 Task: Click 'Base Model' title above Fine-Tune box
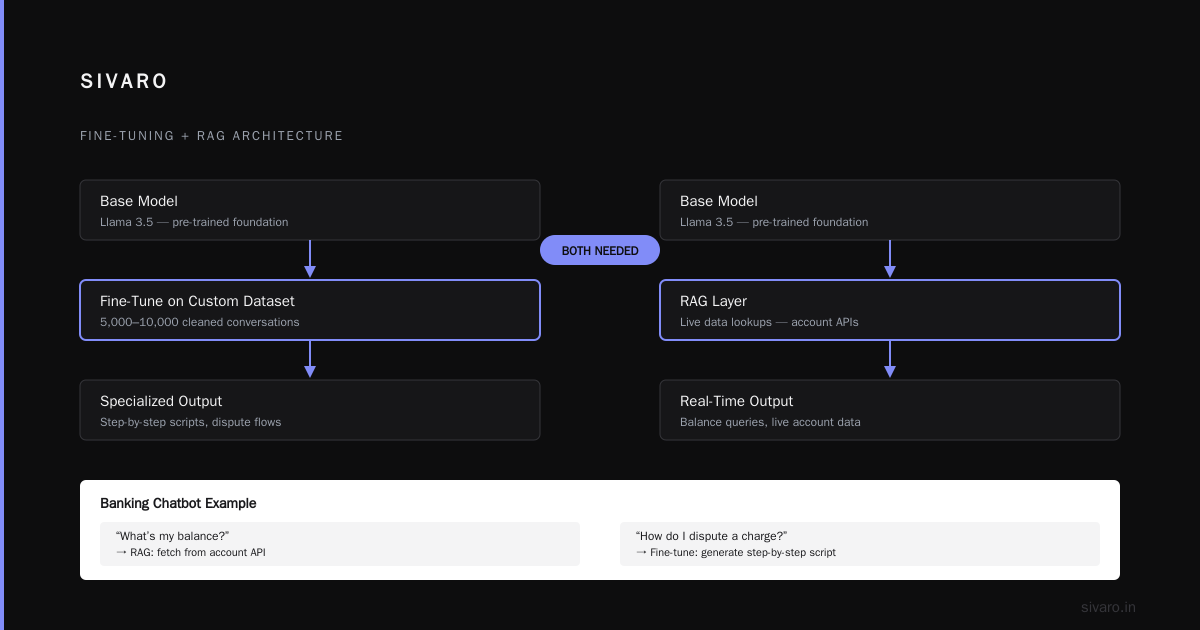[x=139, y=201]
